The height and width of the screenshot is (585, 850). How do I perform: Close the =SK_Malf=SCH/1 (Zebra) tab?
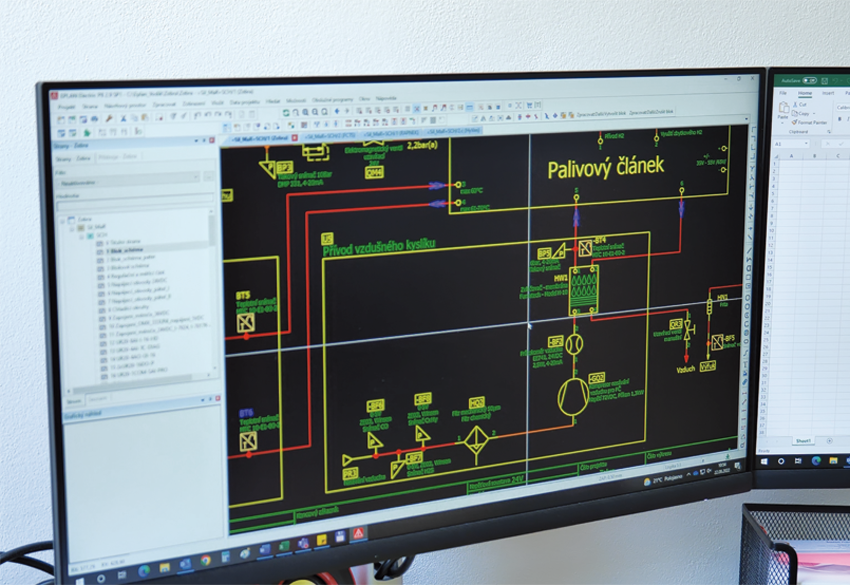pos(295,138)
